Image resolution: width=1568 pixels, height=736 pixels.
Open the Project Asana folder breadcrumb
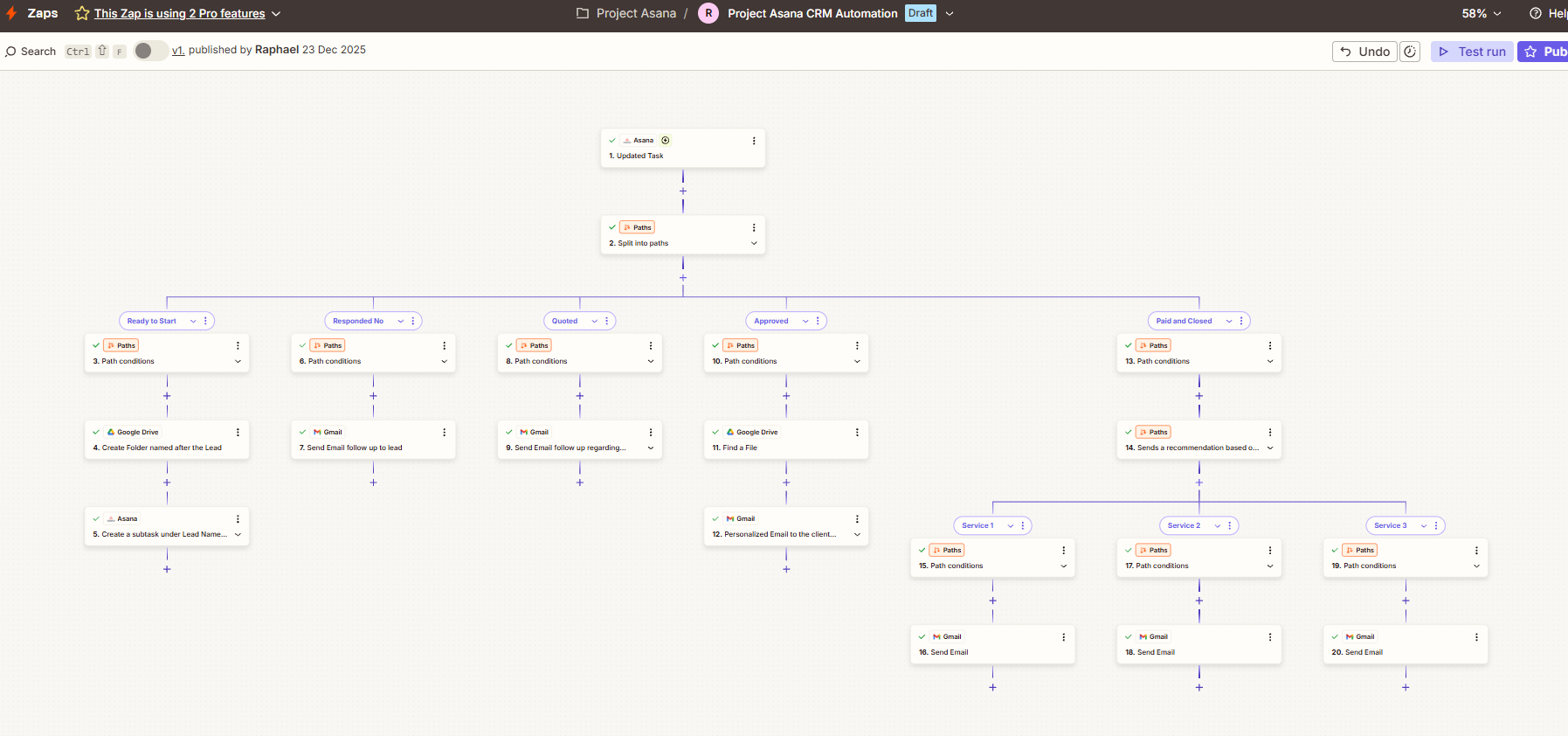[x=626, y=13]
